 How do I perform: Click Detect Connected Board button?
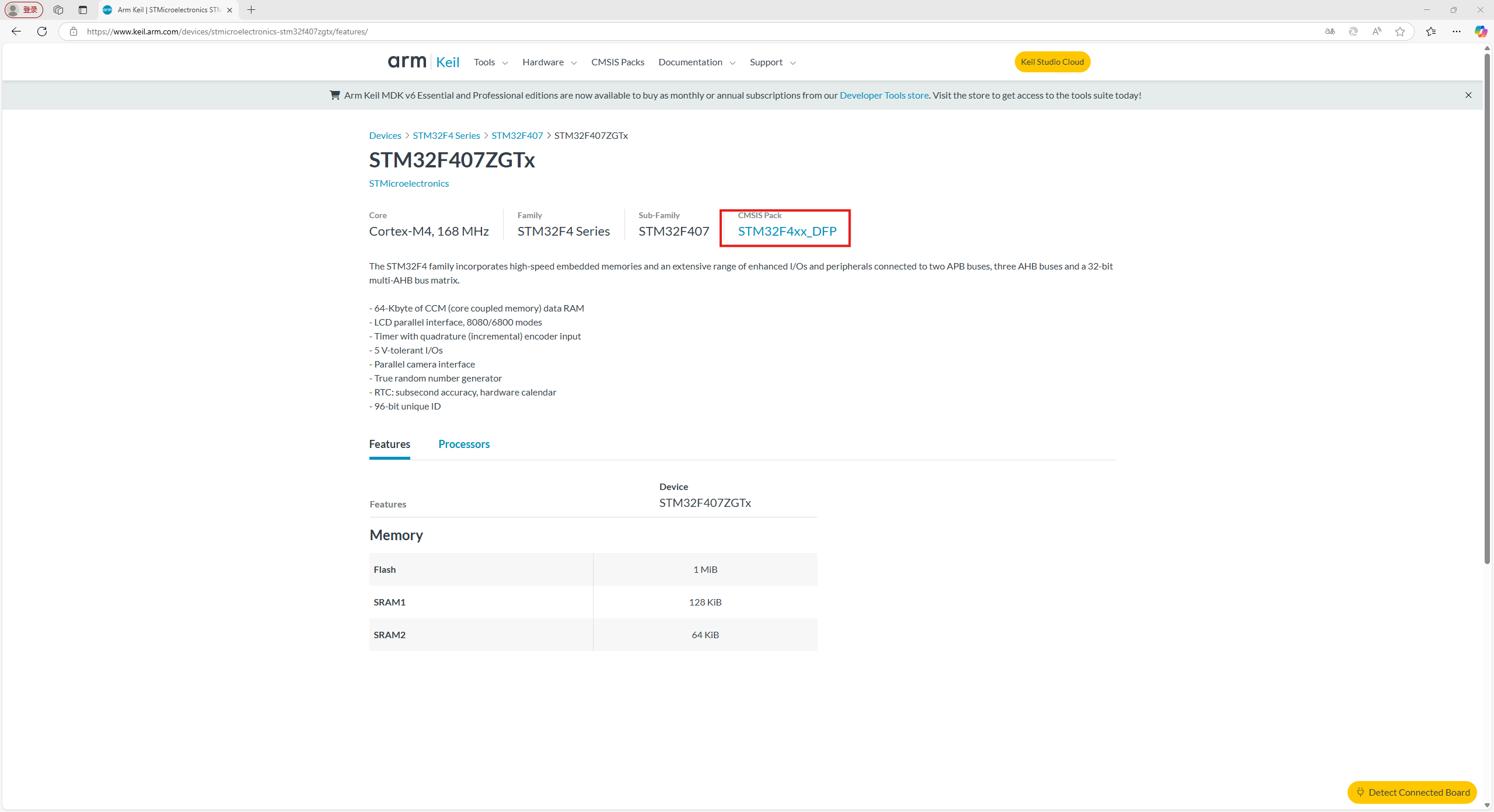point(1412,792)
